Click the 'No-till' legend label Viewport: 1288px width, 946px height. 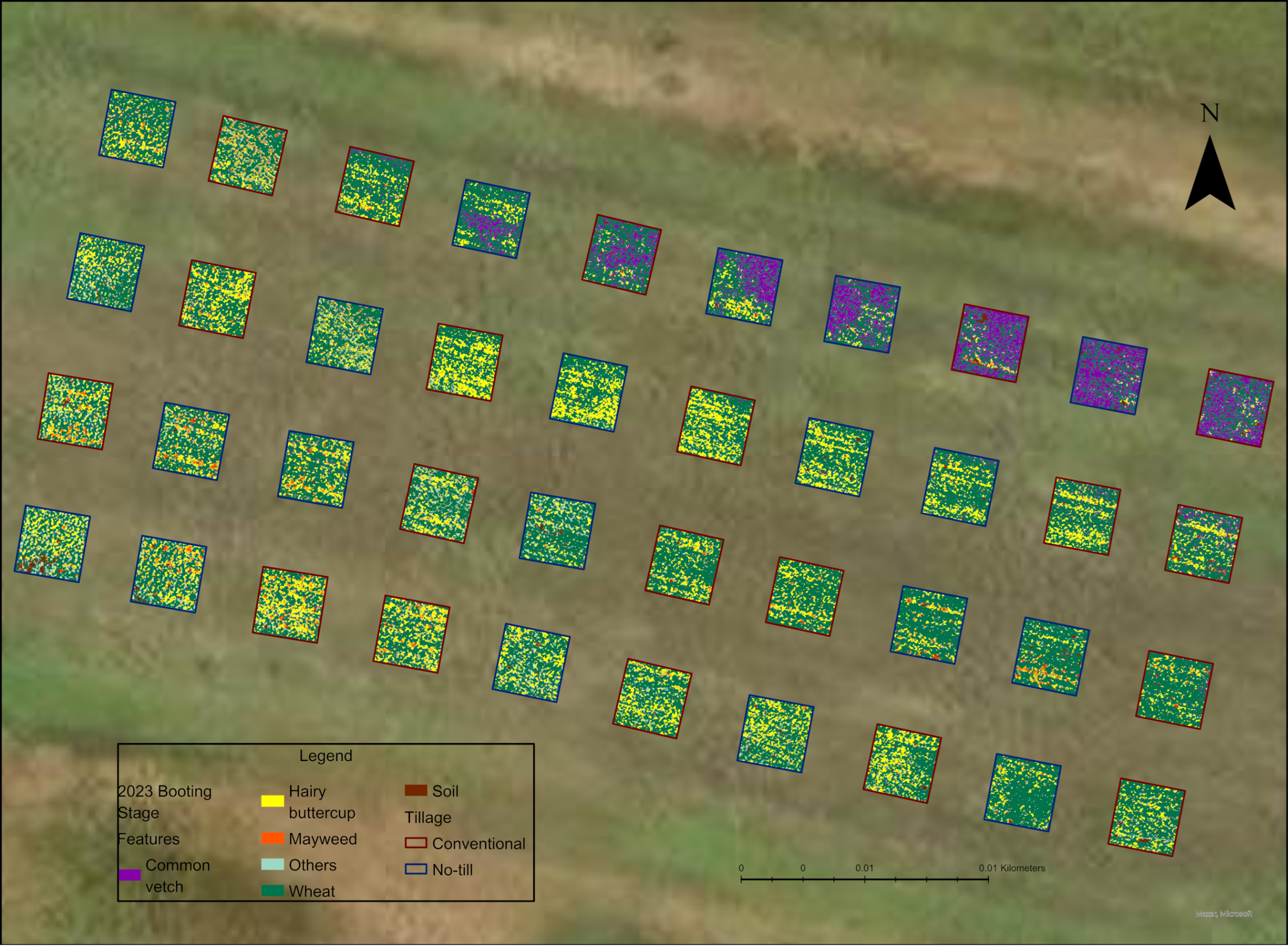point(453,870)
